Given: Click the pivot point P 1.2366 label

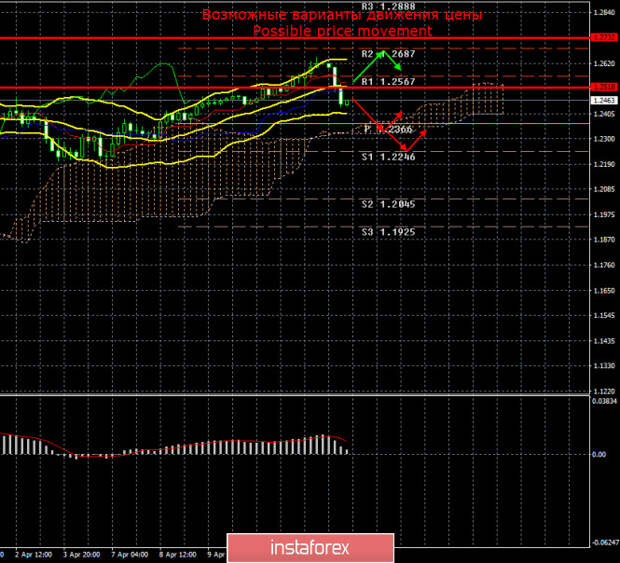Looking at the screenshot, I should 388,129.
